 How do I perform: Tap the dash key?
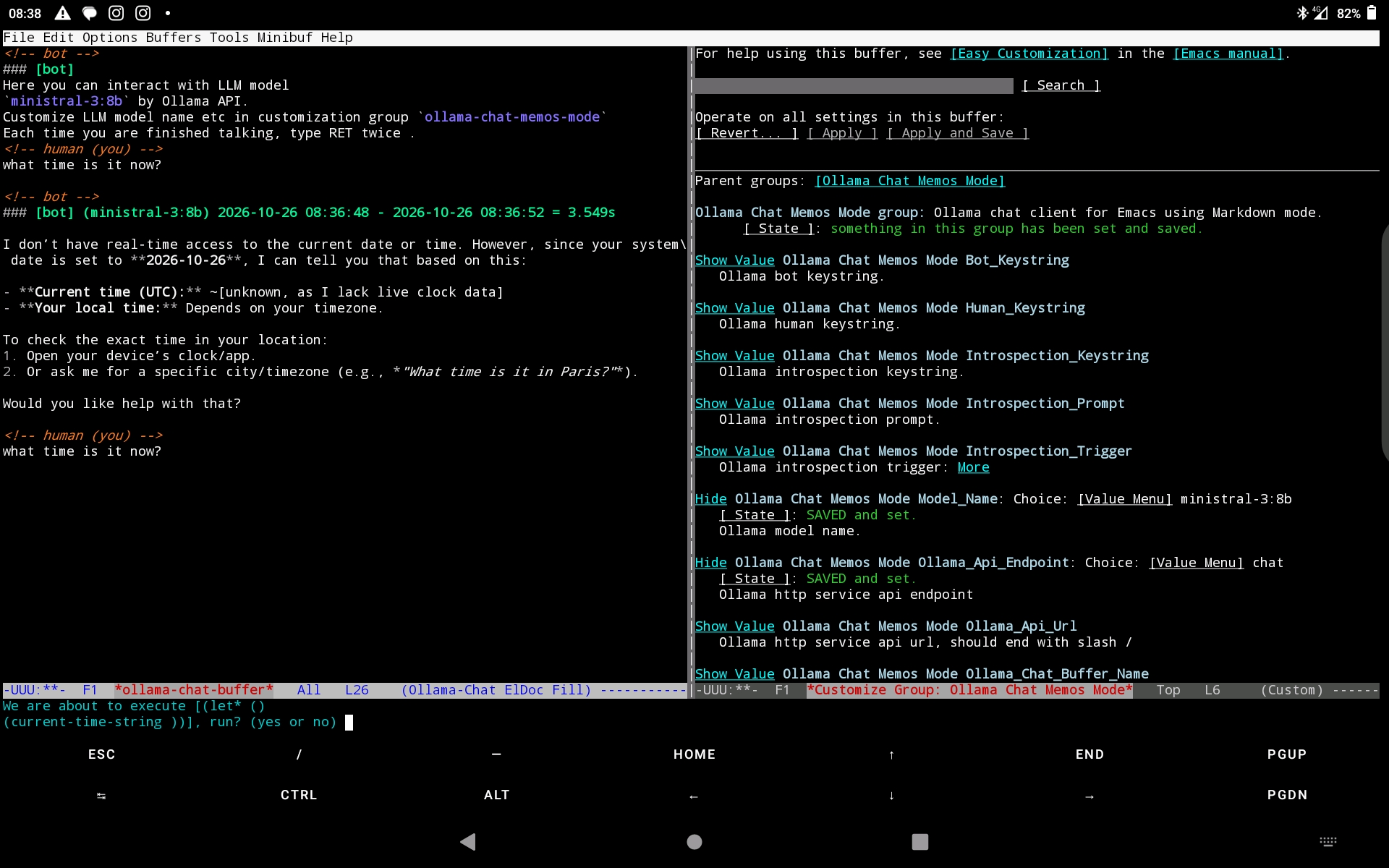[496, 754]
